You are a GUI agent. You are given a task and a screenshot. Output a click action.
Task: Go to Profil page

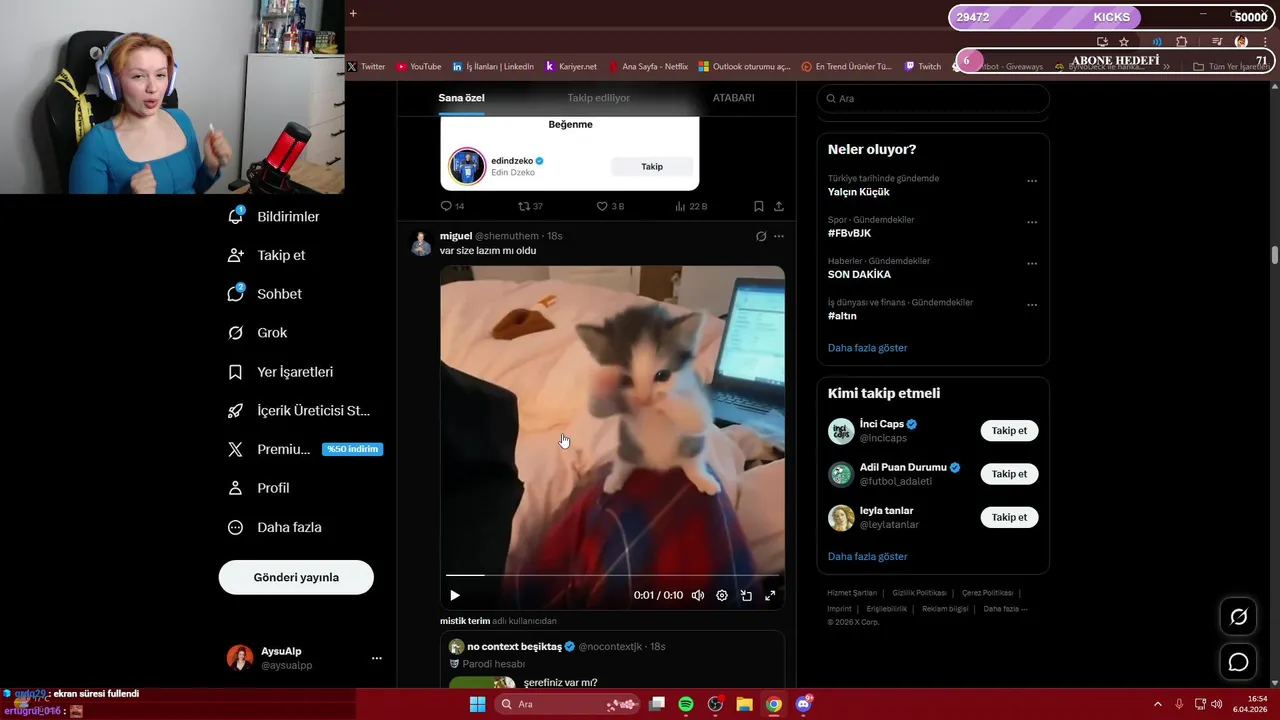[x=259, y=488]
